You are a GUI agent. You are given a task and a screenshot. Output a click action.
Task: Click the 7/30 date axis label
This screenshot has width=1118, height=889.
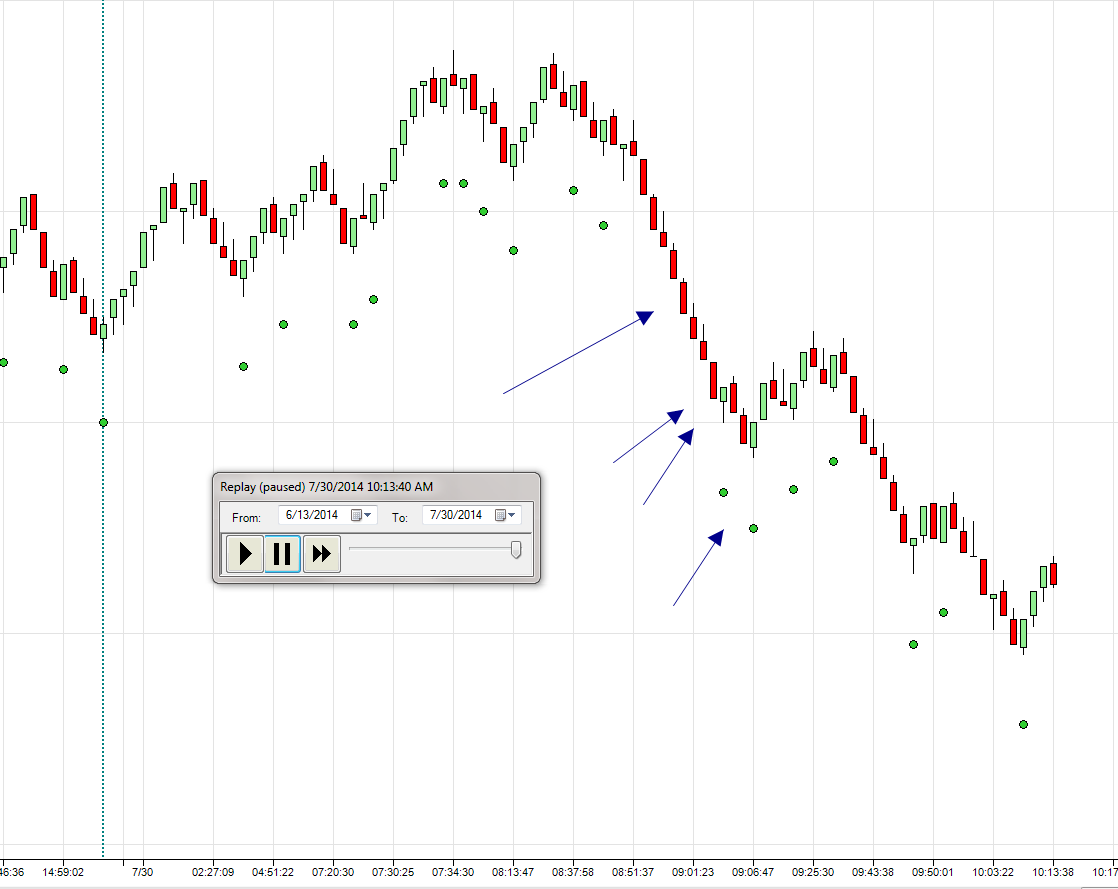tap(143, 872)
